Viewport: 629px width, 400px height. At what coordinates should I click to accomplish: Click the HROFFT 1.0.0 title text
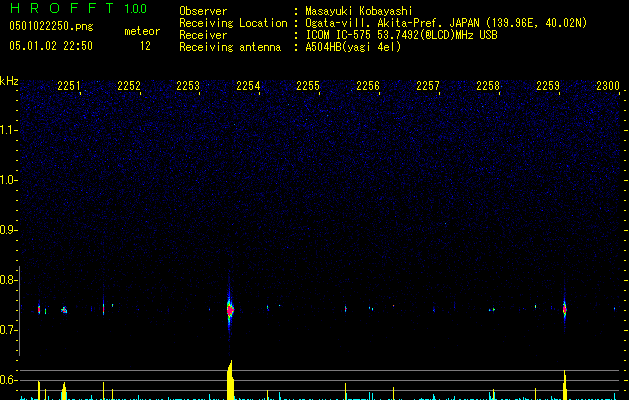78,8
